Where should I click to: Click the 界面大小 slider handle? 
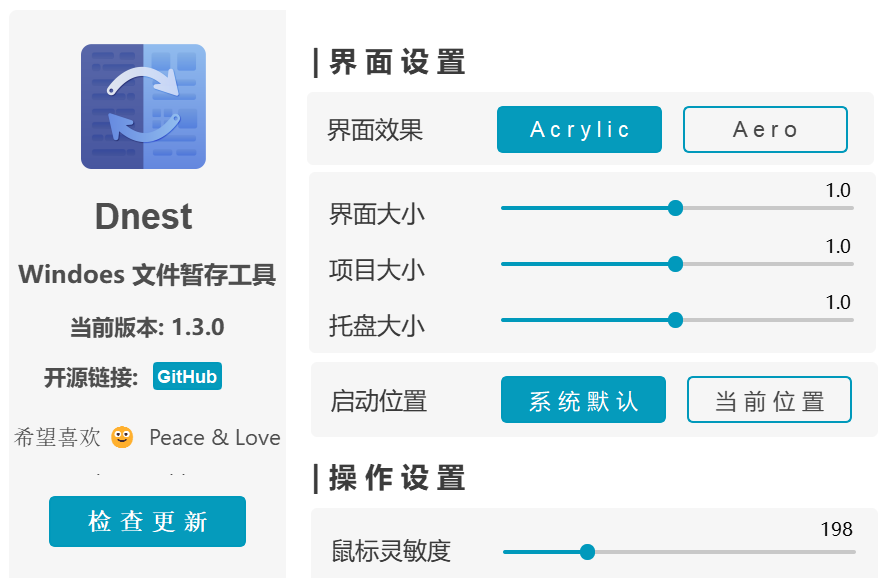[675, 208]
